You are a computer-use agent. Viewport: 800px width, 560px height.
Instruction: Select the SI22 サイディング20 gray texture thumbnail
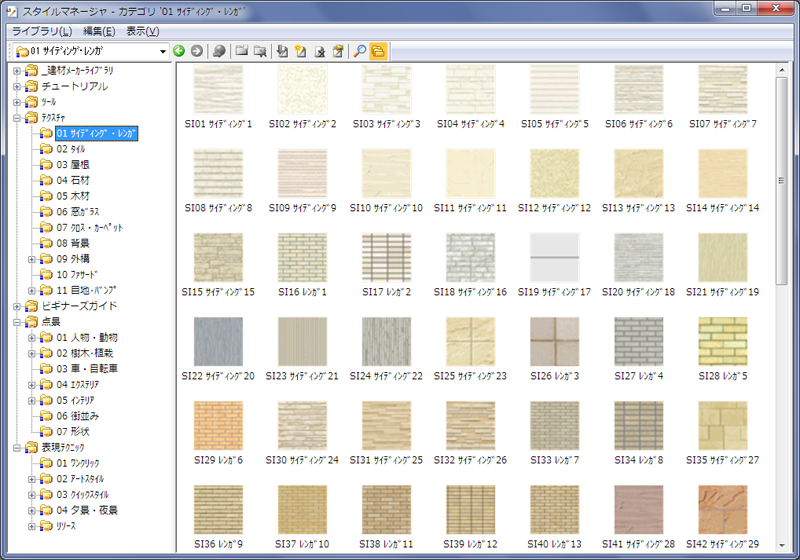[x=219, y=342]
